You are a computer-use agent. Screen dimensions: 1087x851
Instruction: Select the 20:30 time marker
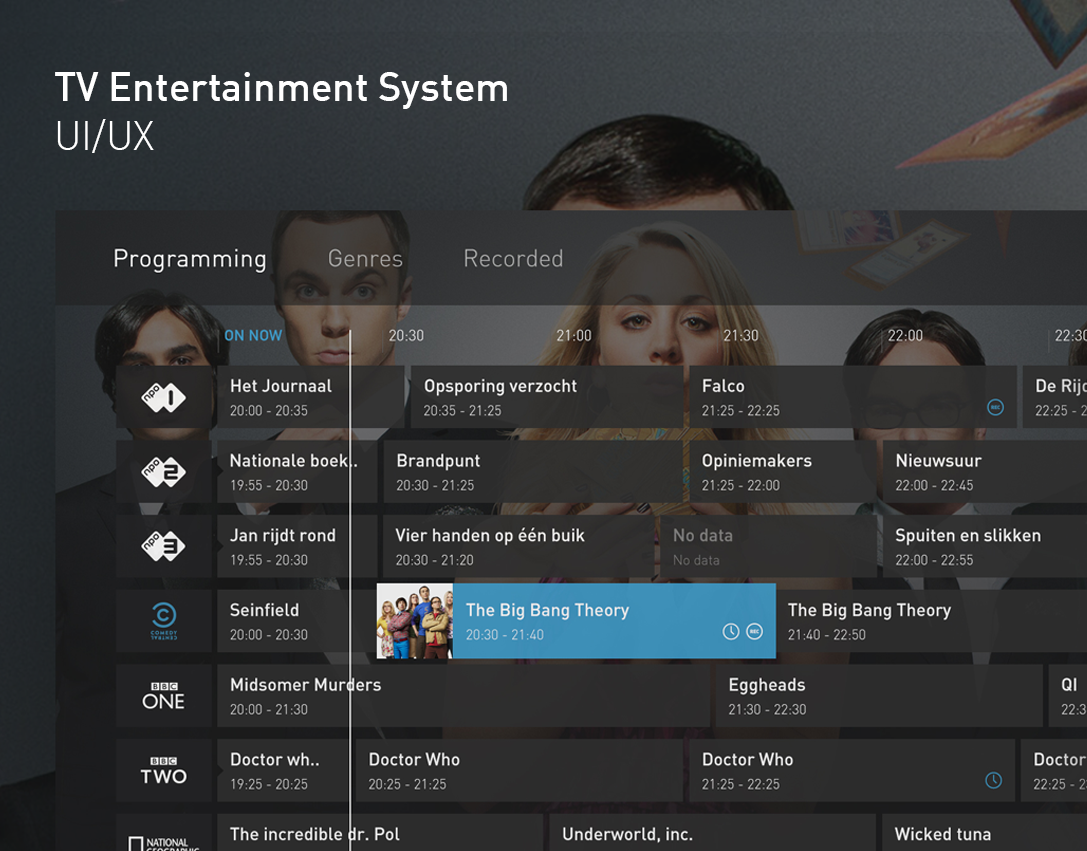pyautogui.click(x=406, y=335)
